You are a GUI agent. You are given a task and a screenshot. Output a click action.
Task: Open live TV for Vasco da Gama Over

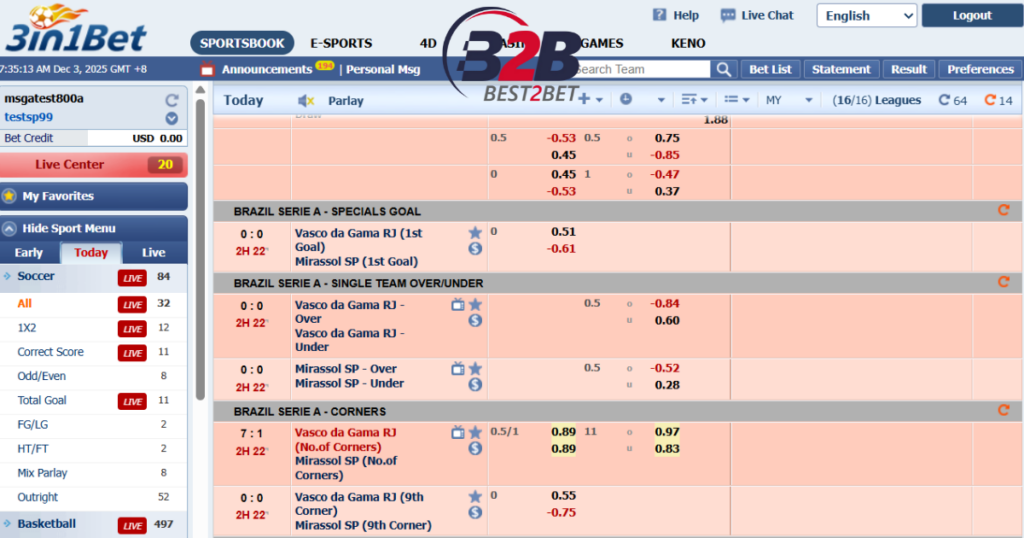coord(458,304)
